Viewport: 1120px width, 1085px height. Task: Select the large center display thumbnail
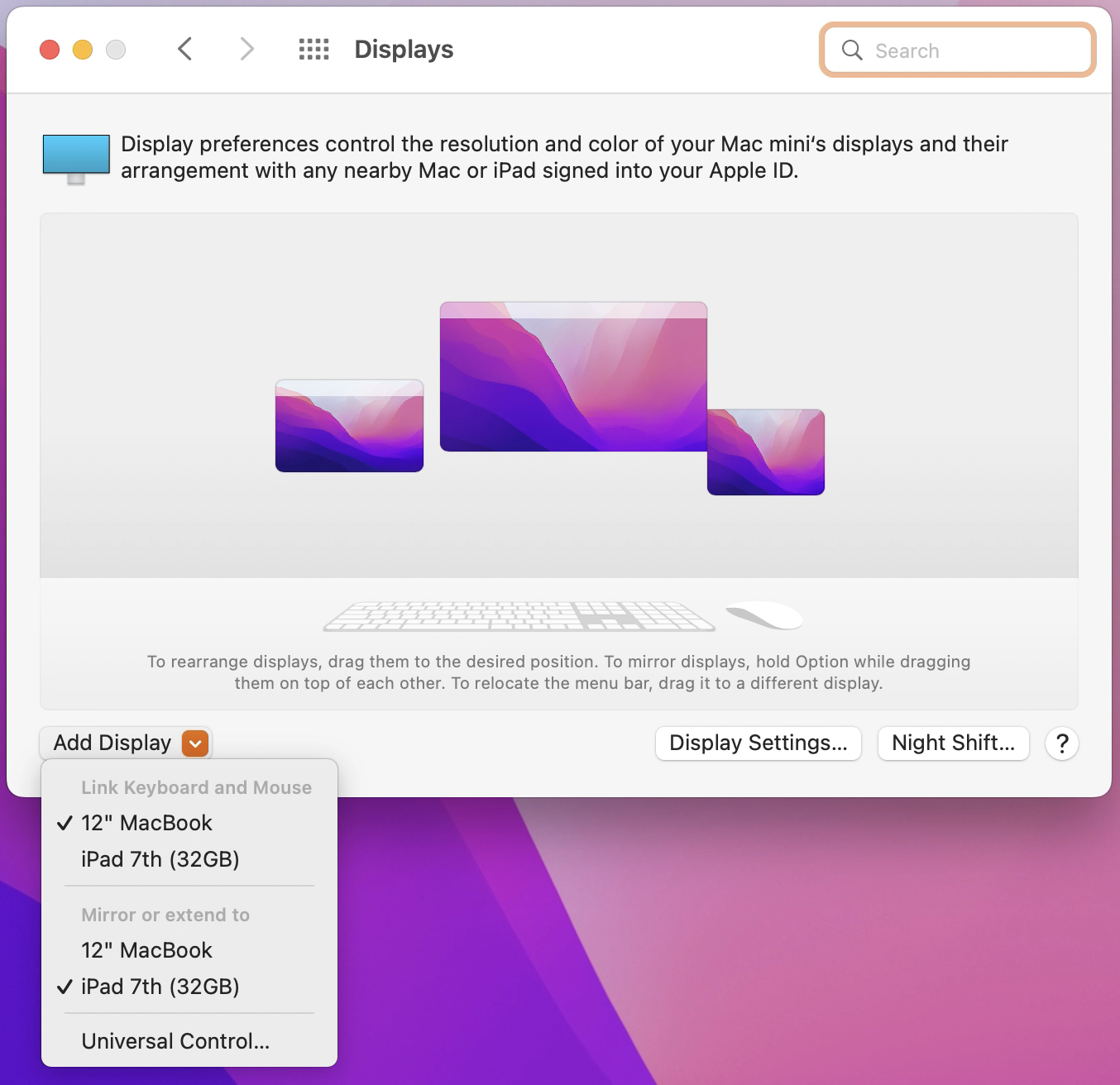click(573, 376)
